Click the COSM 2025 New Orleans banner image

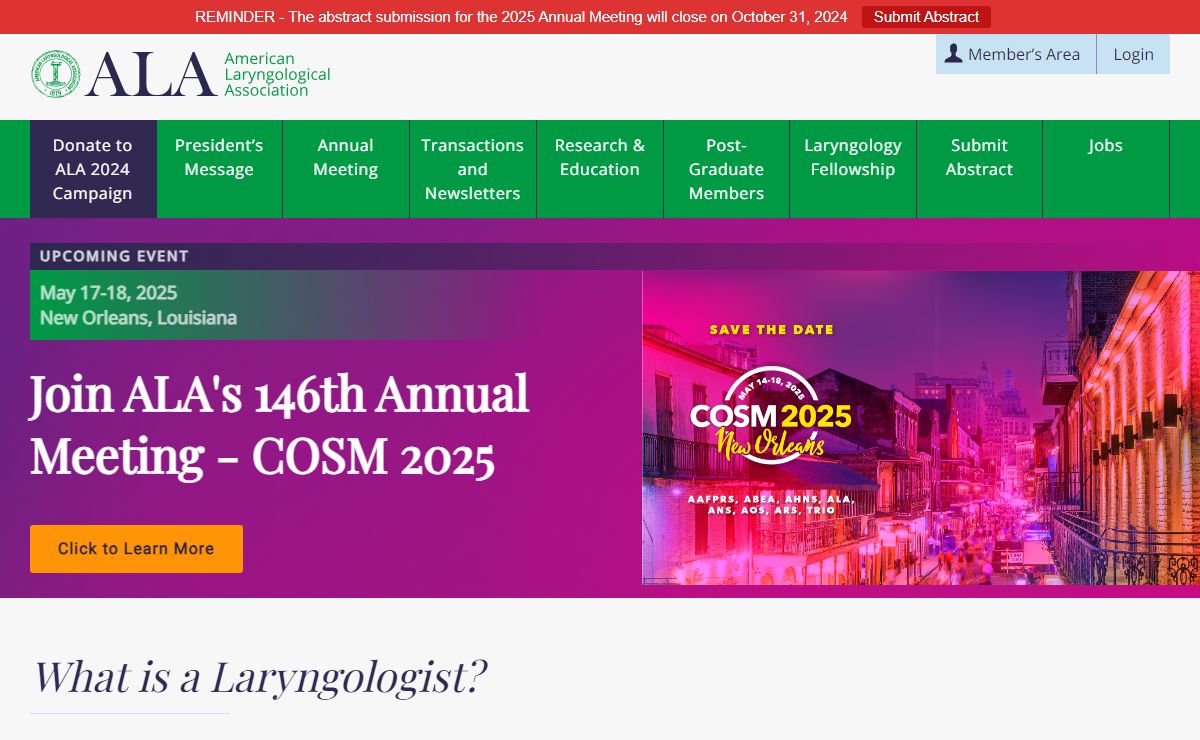pos(921,428)
